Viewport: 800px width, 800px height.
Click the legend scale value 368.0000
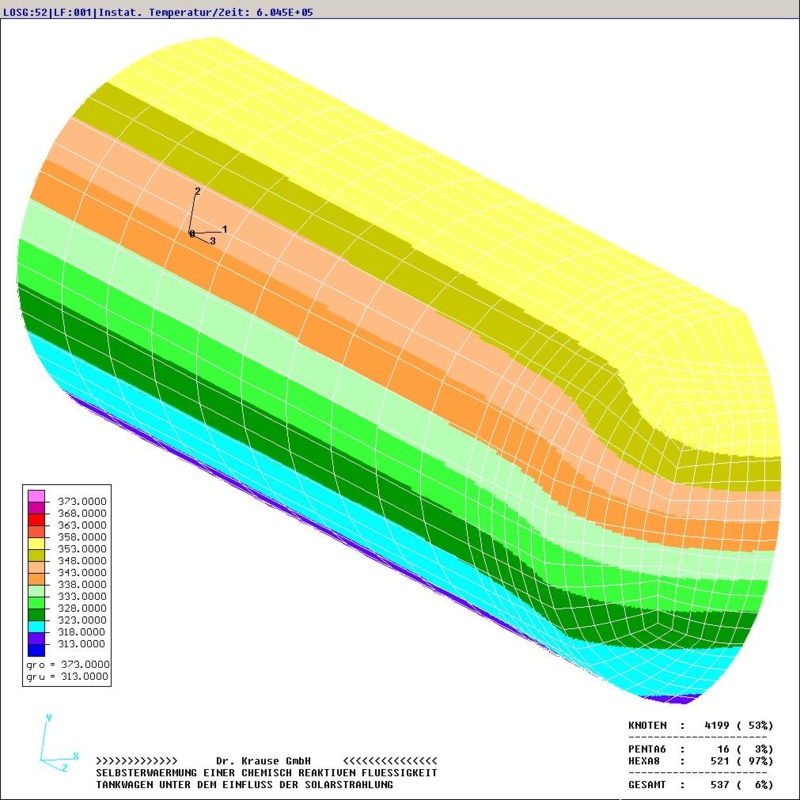82,513
